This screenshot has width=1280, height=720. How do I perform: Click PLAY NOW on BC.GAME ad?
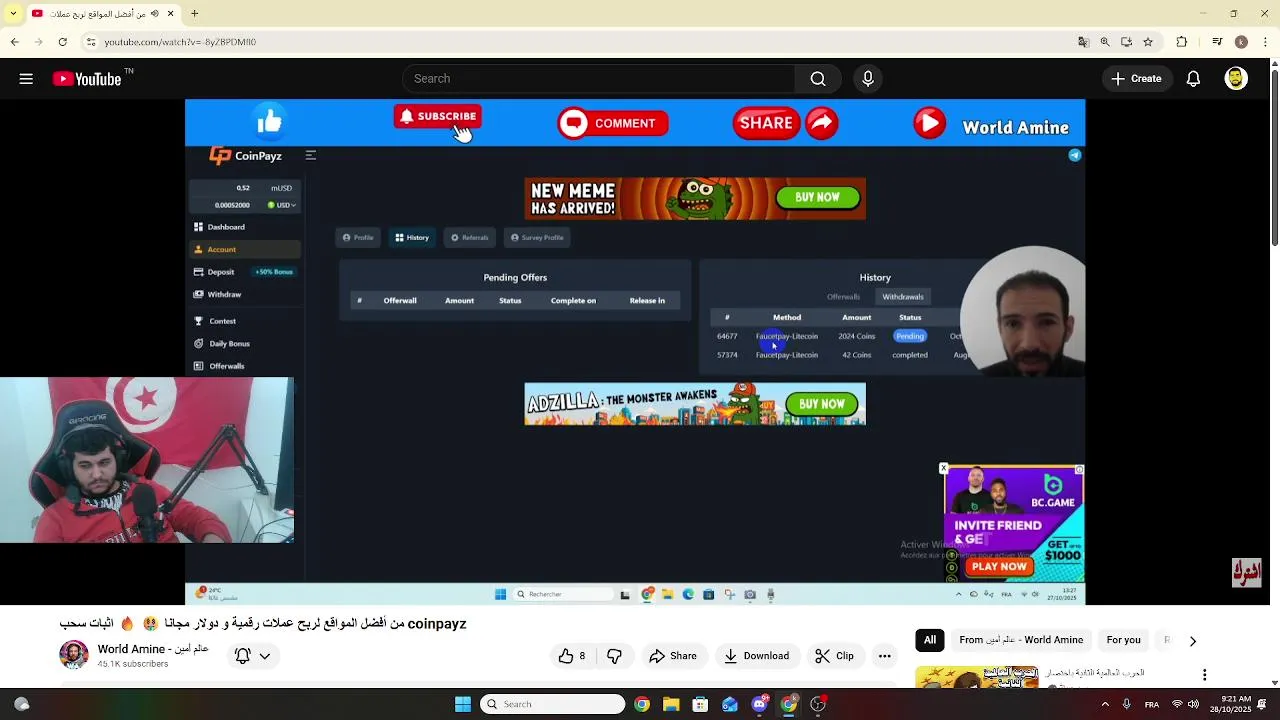pos(998,566)
